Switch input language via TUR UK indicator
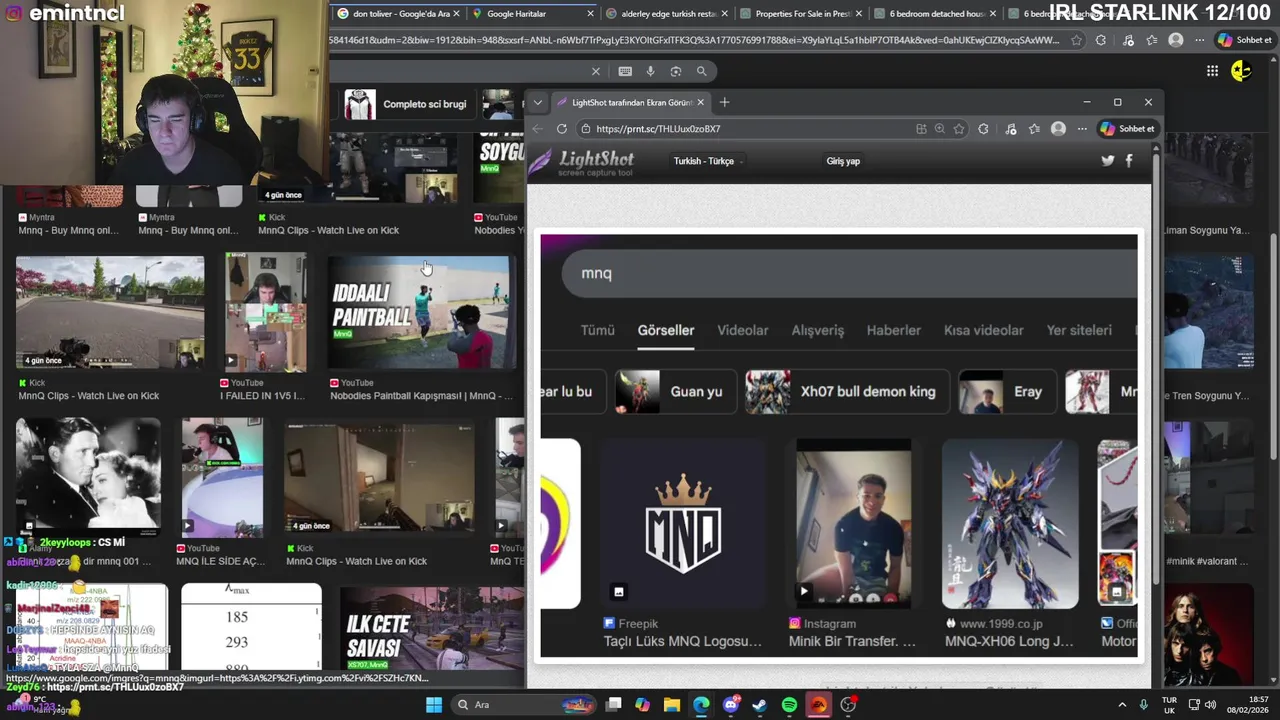Image resolution: width=1280 pixels, height=720 pixels. point(1169,705)
